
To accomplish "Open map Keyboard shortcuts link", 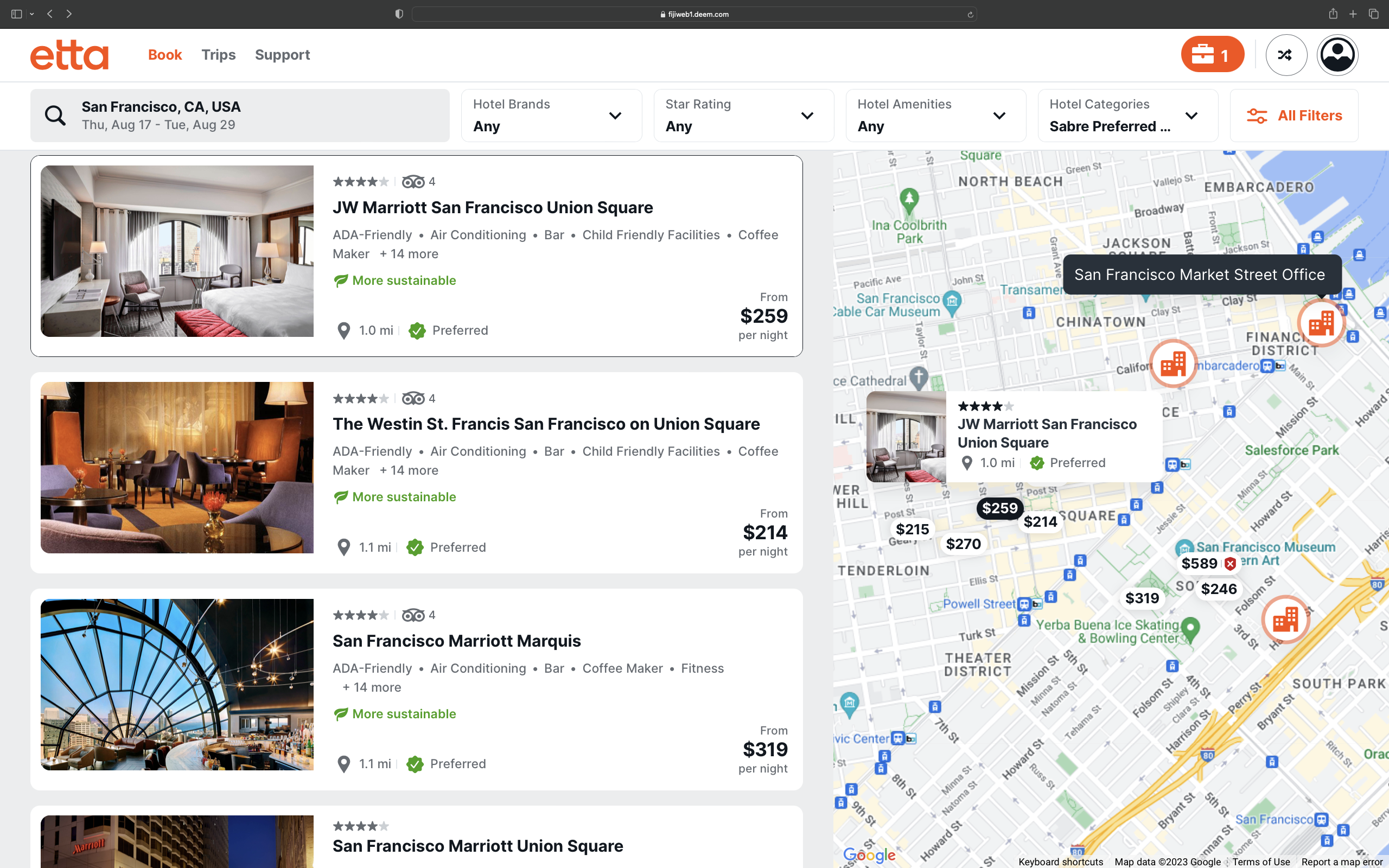I will pyautogui.click(x=1060, y=861).
